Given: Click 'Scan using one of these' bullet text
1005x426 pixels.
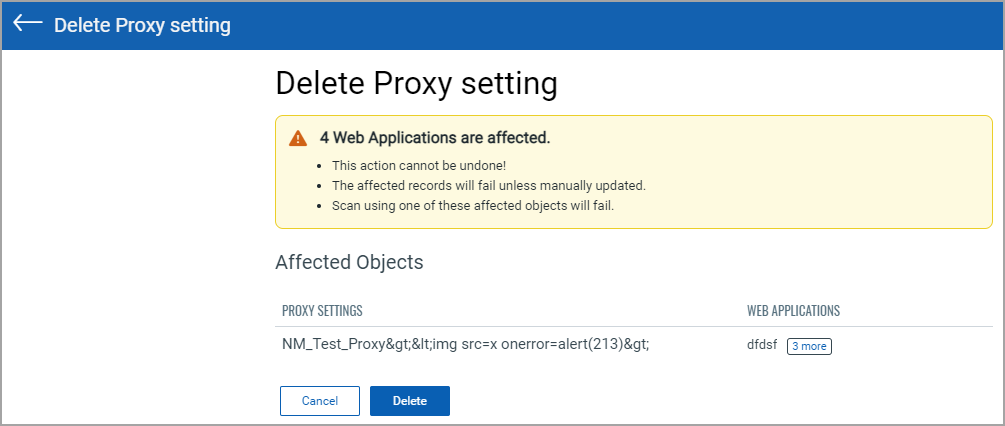Looking at the screenshot, I should pos(473,206).
